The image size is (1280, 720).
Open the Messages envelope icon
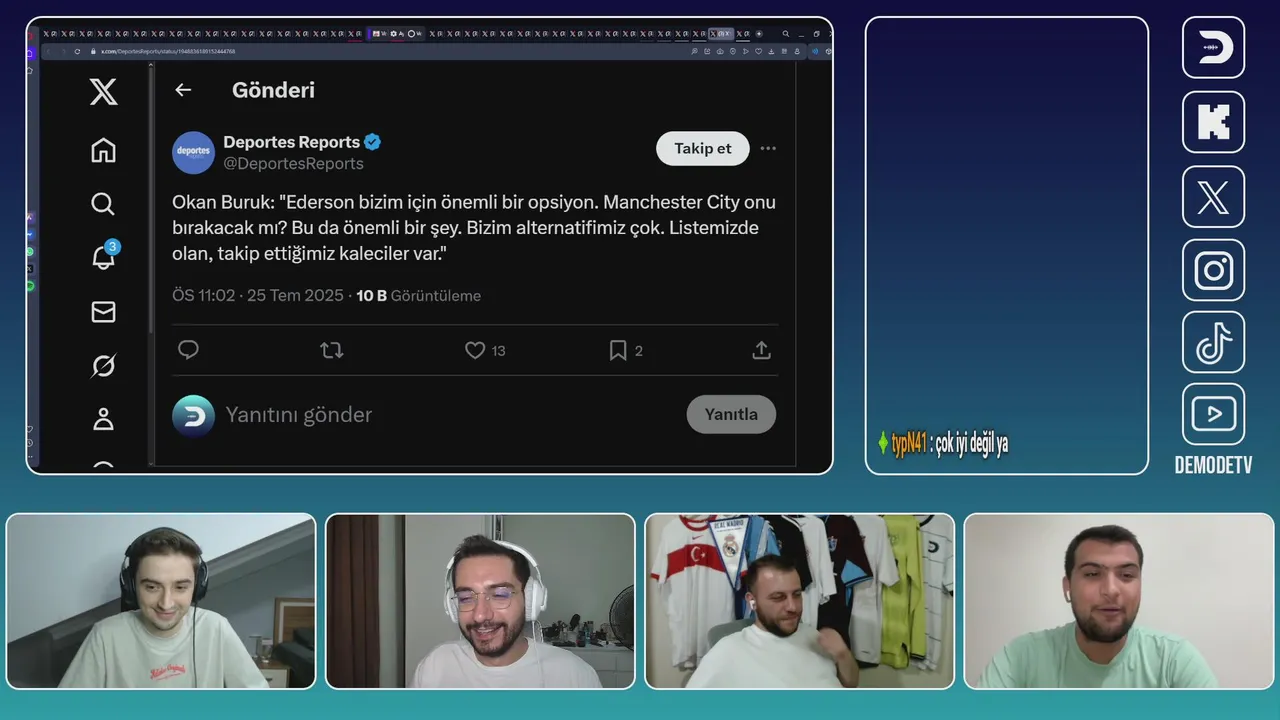pos(103,312)
